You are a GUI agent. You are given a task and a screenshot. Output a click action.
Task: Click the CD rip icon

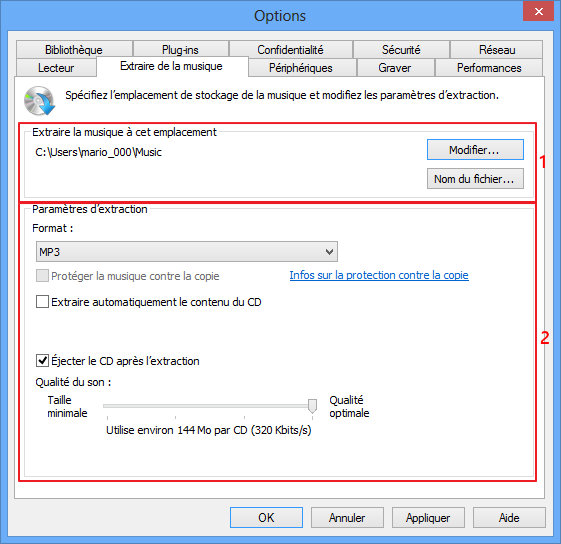(39, 101)
